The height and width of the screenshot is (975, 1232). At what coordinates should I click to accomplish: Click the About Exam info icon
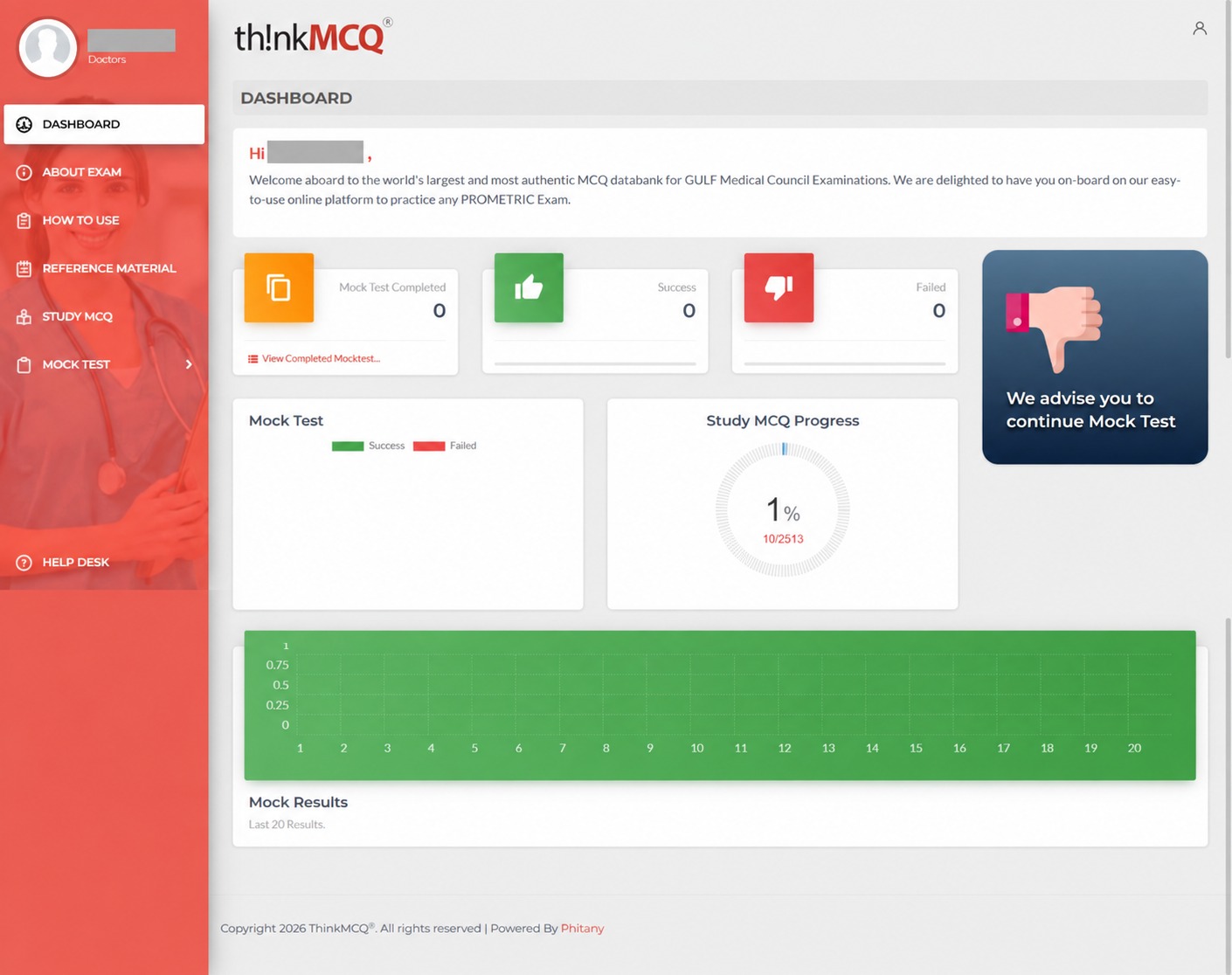24,172
